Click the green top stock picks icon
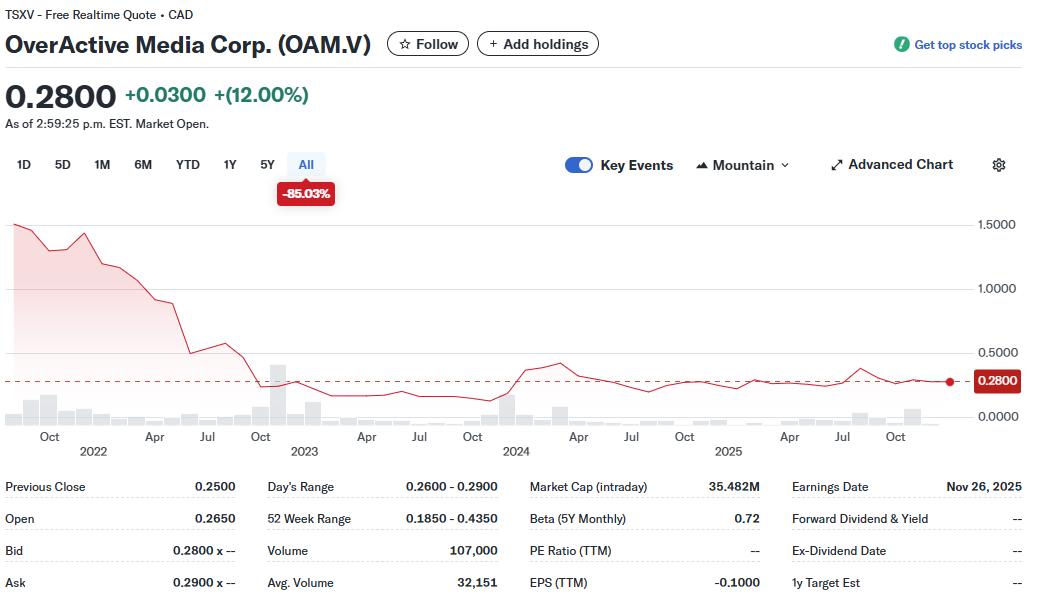The image size is (1041, 603). coord(902,45)
